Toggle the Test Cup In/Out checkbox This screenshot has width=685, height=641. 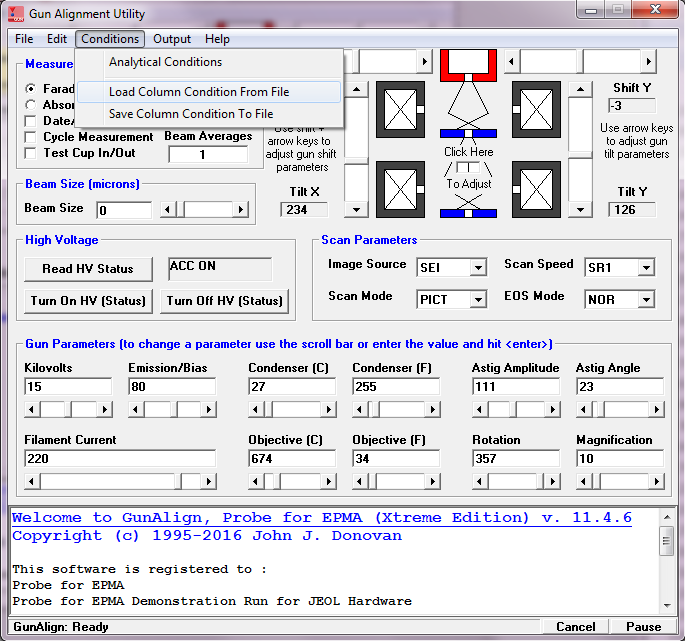(31, 153)
